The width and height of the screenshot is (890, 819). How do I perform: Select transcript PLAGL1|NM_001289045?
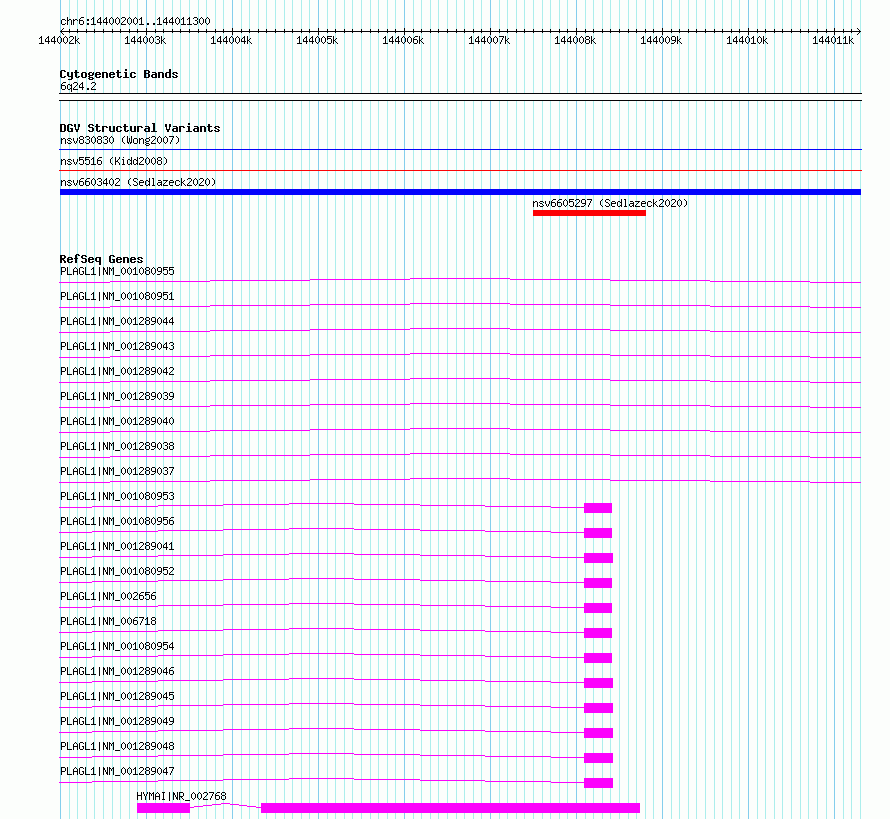[x=117, y=696]
